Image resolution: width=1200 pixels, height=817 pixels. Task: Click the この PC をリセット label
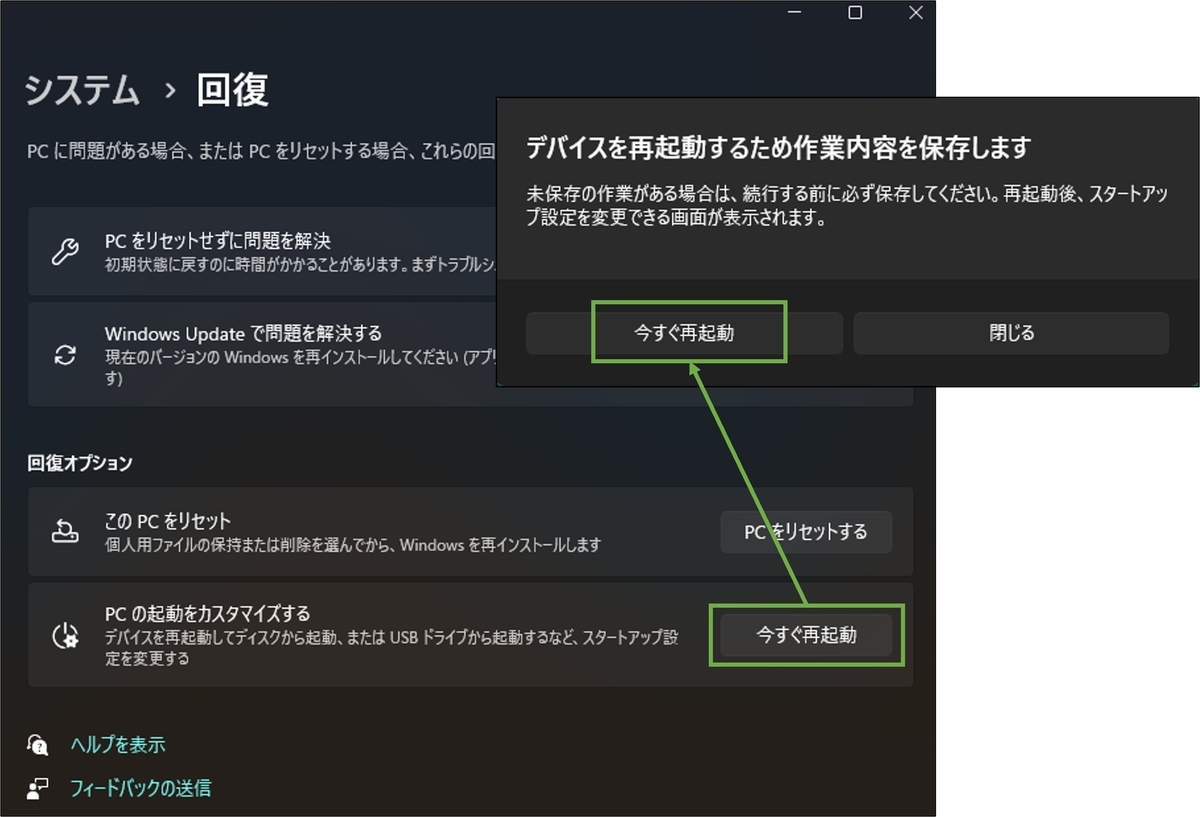tap(168, 521)
